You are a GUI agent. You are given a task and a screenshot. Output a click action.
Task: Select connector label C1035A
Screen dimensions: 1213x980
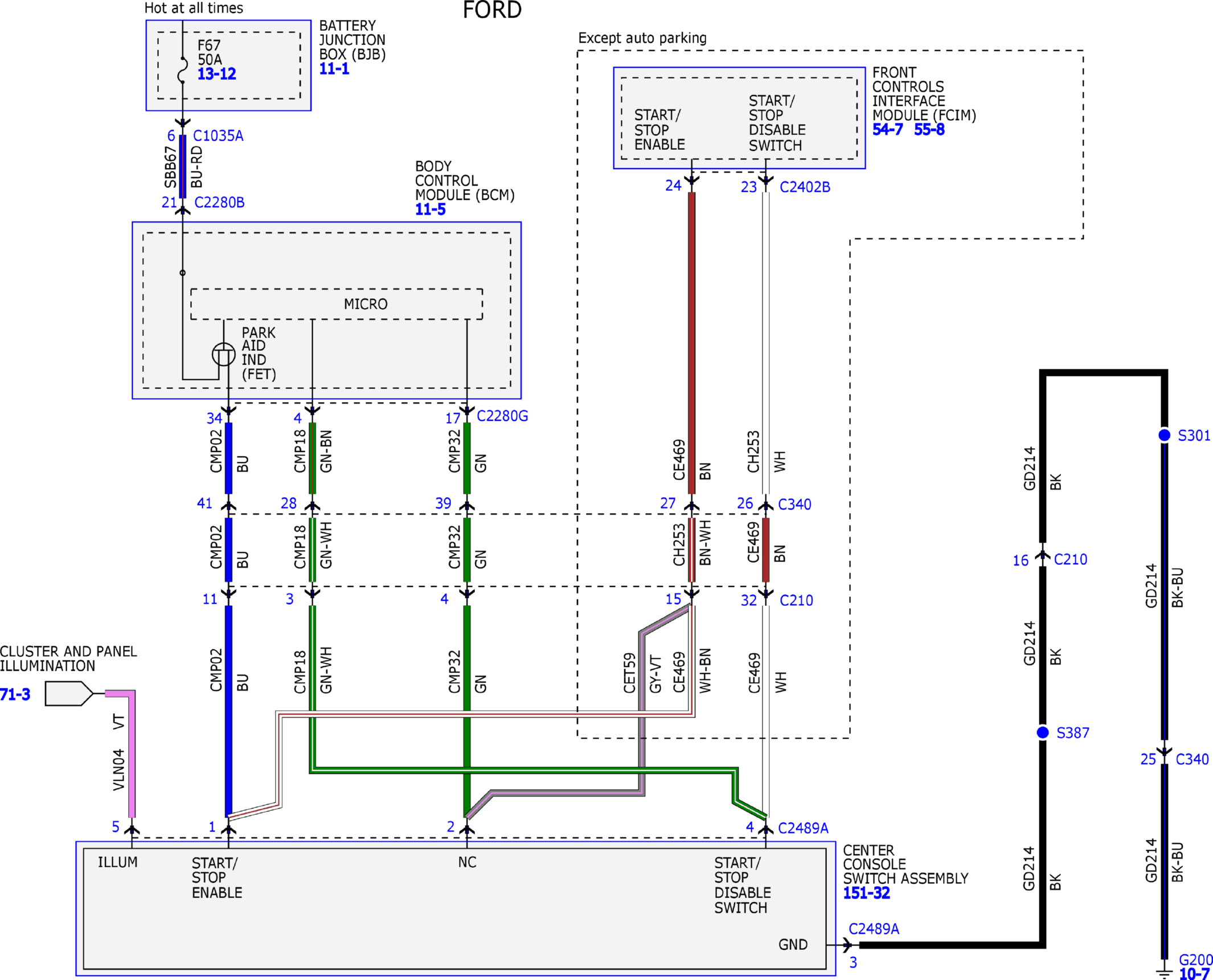pyautogui.click(x=218, y=136)
